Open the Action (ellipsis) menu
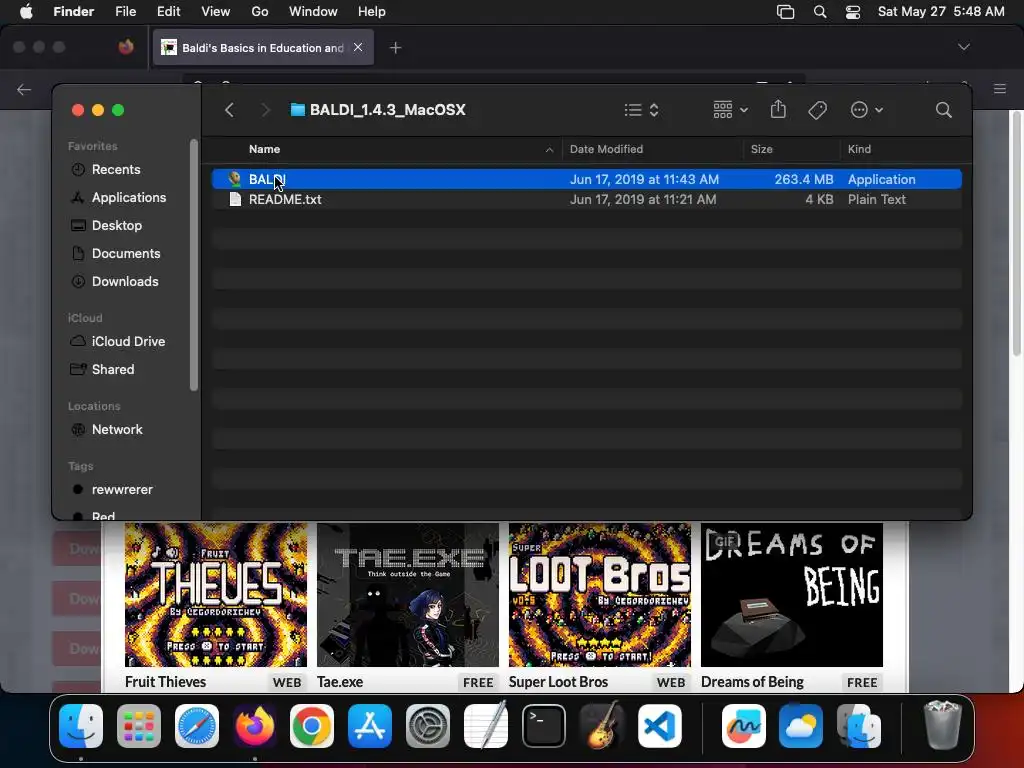This screenshot has height=768, width=1024. point(867,110)
